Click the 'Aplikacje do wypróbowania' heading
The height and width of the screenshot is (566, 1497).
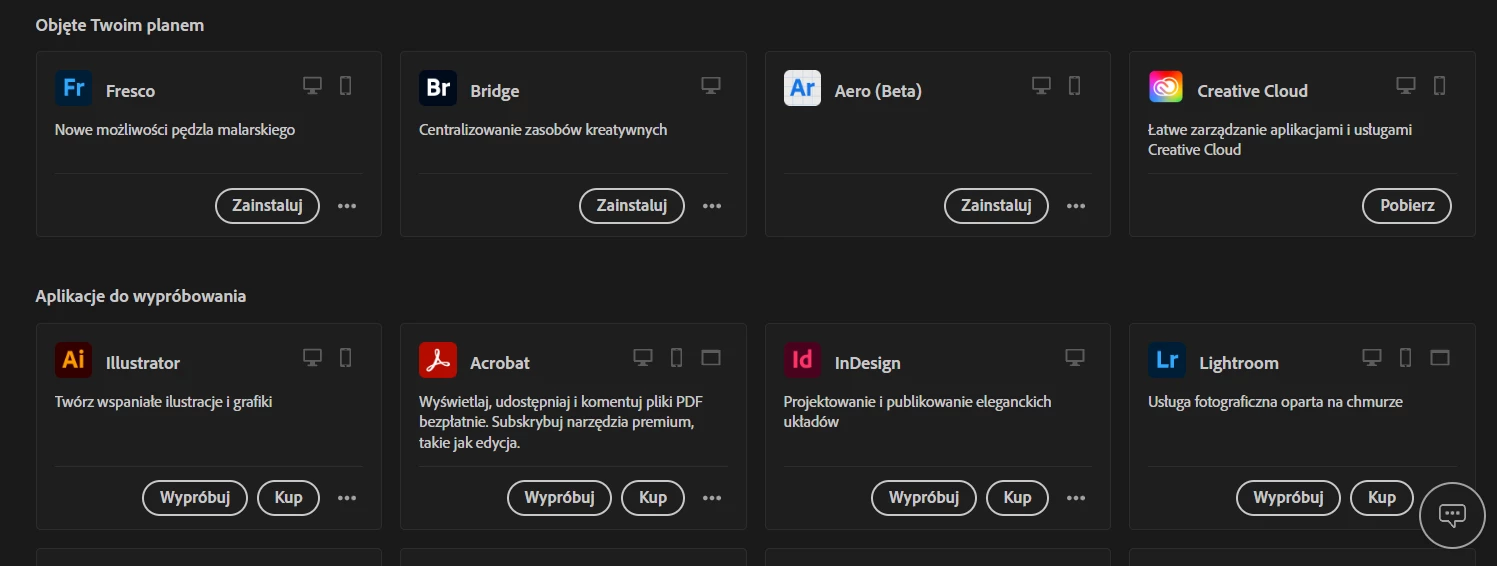click(x=141, y=296)
